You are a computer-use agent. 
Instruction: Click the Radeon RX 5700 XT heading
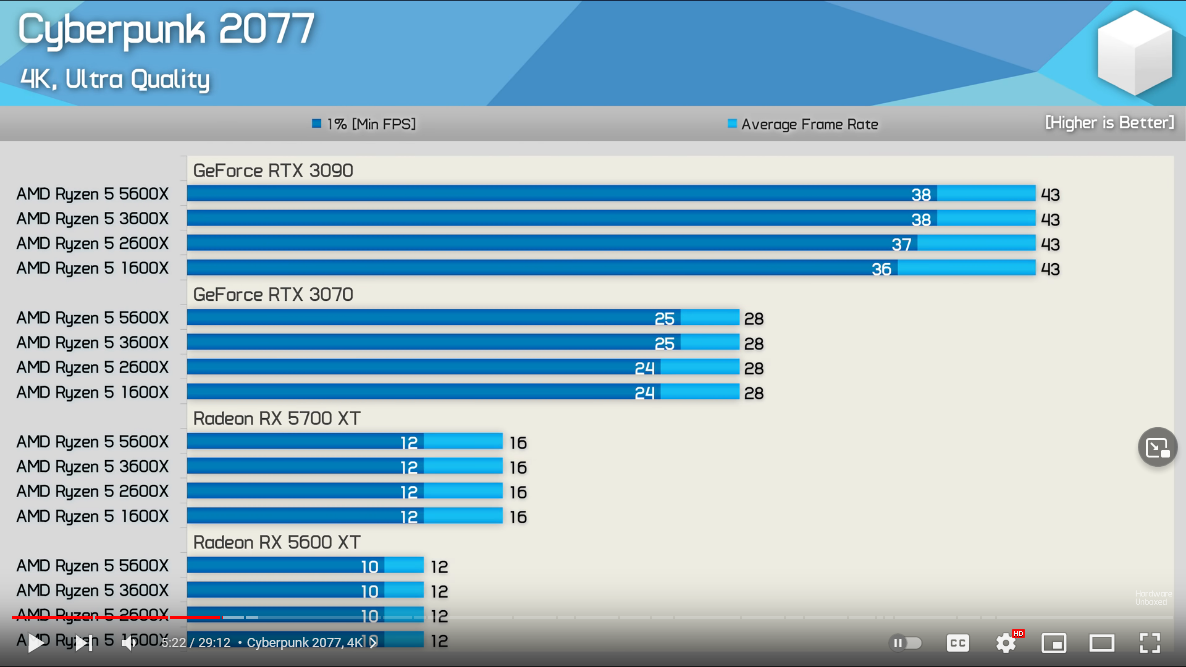(277, 419)
